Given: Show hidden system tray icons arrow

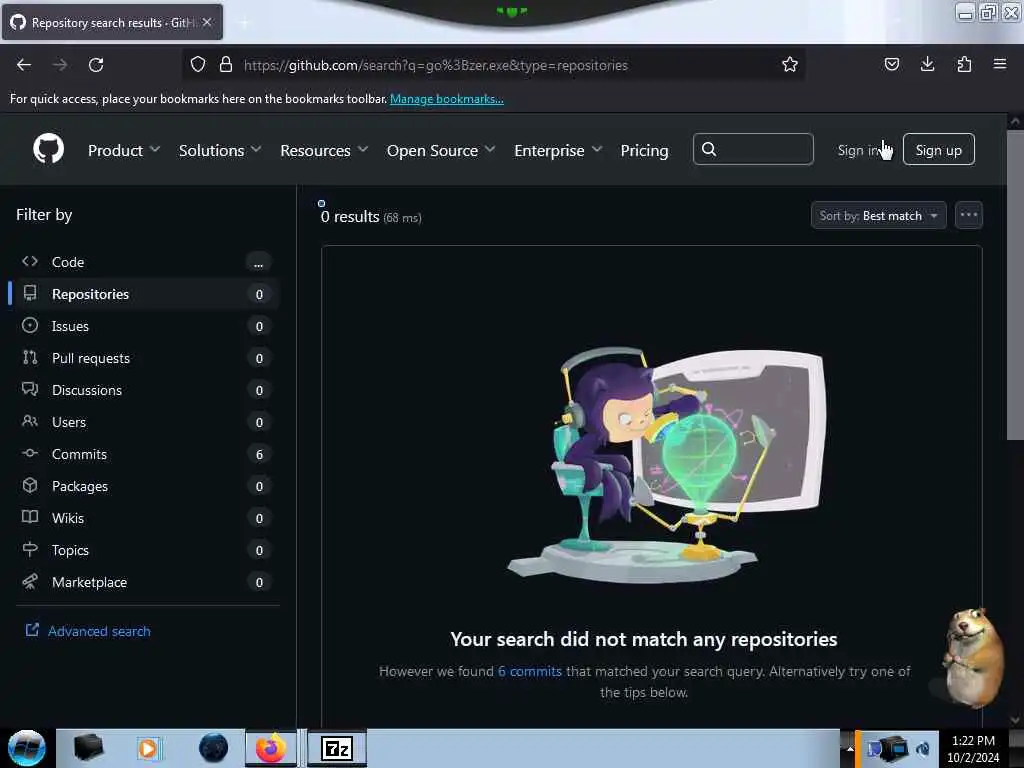Looking at the screenshot, I should [850, 748].
